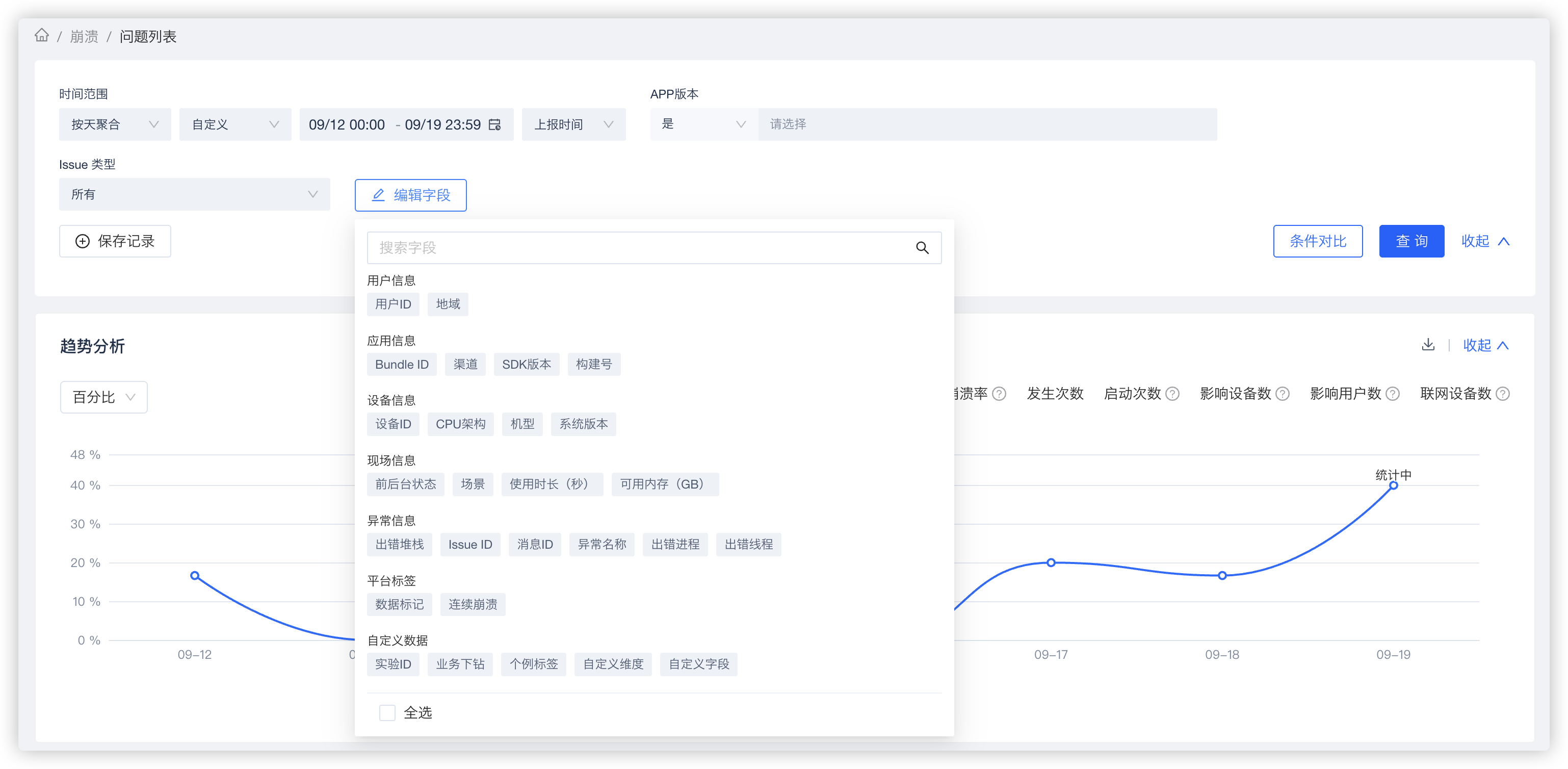
Task: Select the 用户ID field tag
Action: click(393, 304)
